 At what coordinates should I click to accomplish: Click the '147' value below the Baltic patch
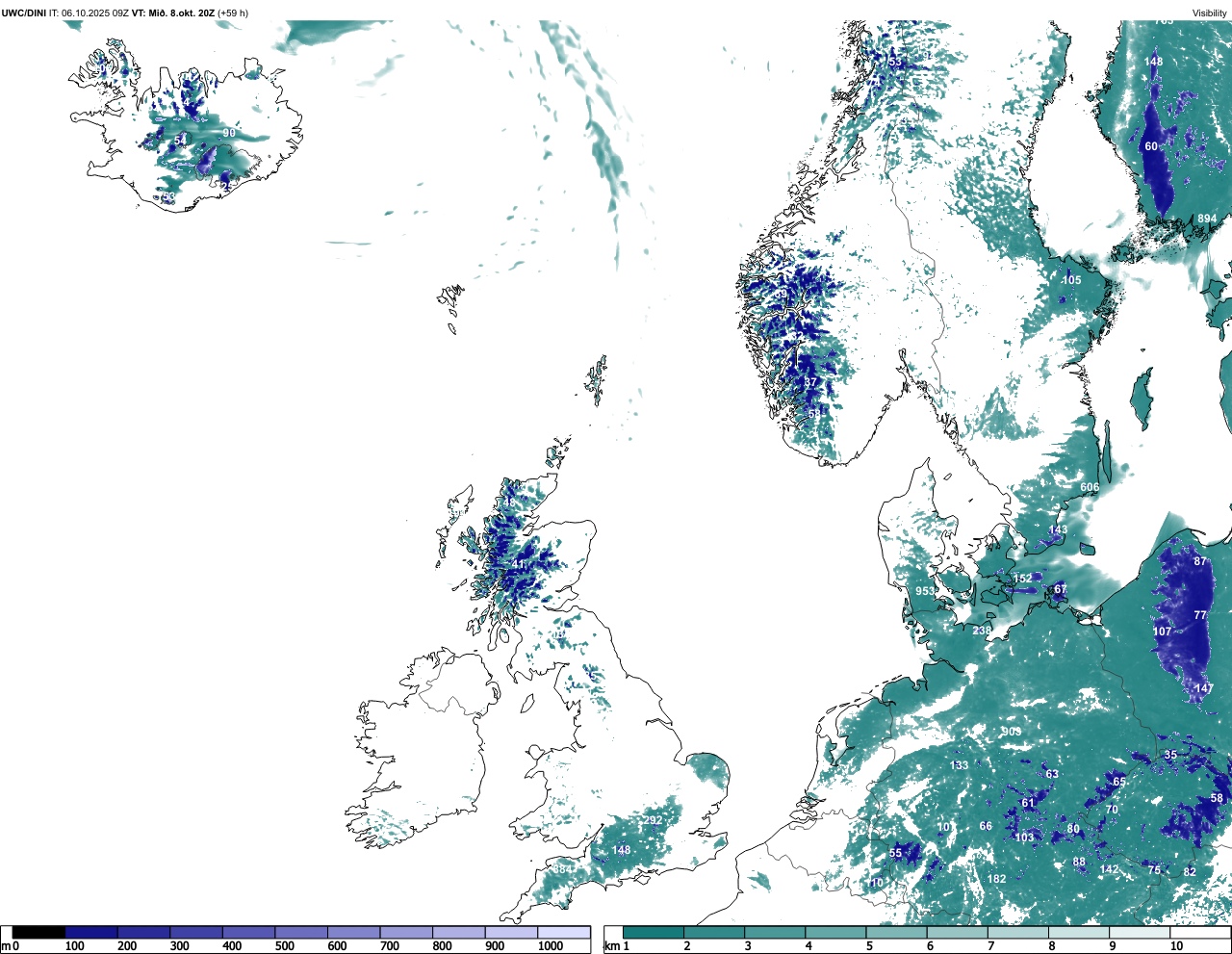(1204, 688)
